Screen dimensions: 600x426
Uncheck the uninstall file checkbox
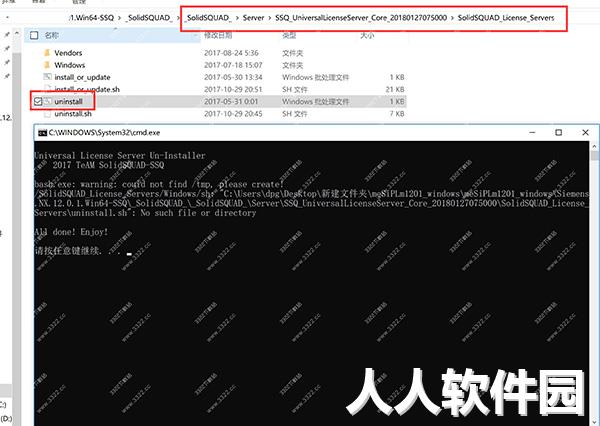38,101
